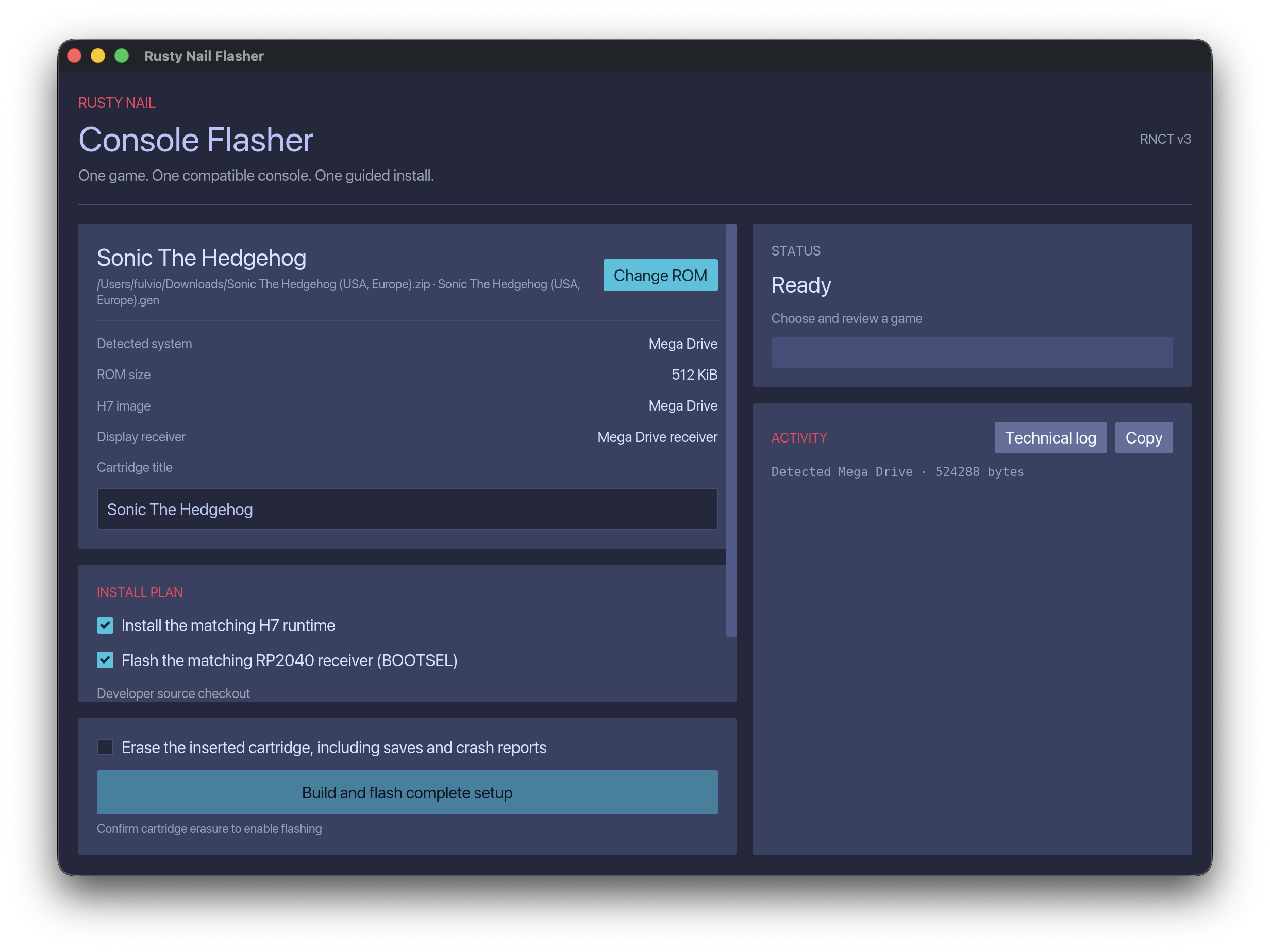Viewport: 1270px width, 952px height.
Task: Maximize the window with the green button
Action: tap(122, 56)
